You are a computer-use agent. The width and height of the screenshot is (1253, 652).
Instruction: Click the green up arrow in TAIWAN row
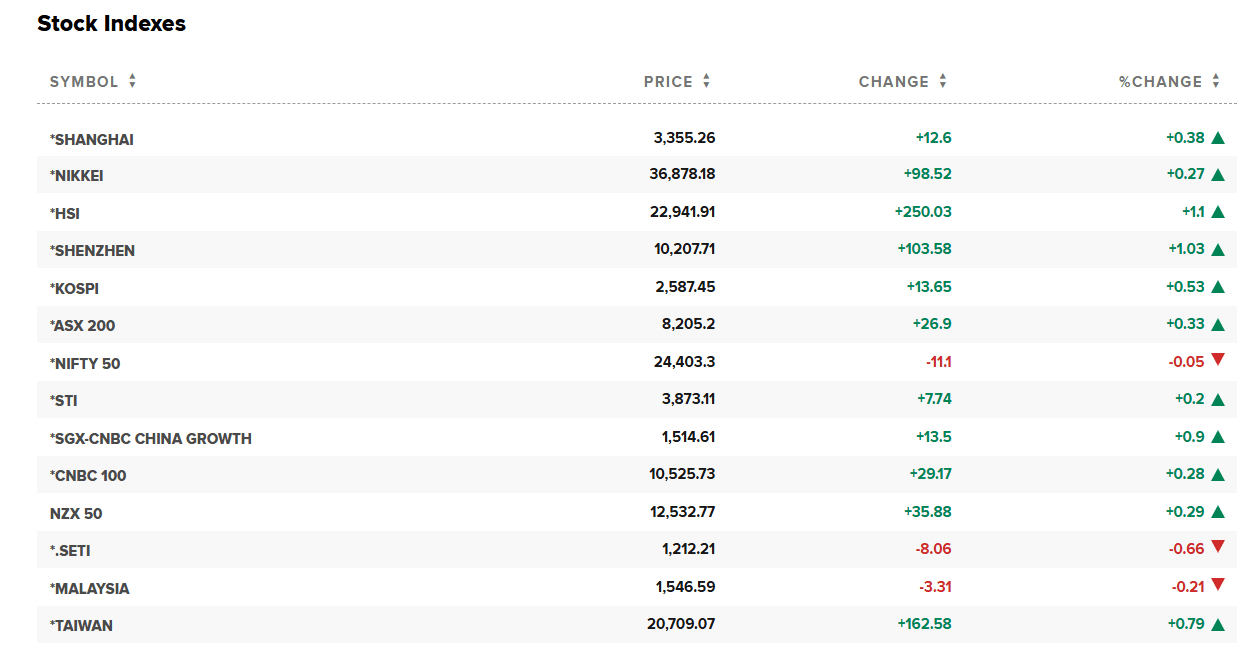1217,625
